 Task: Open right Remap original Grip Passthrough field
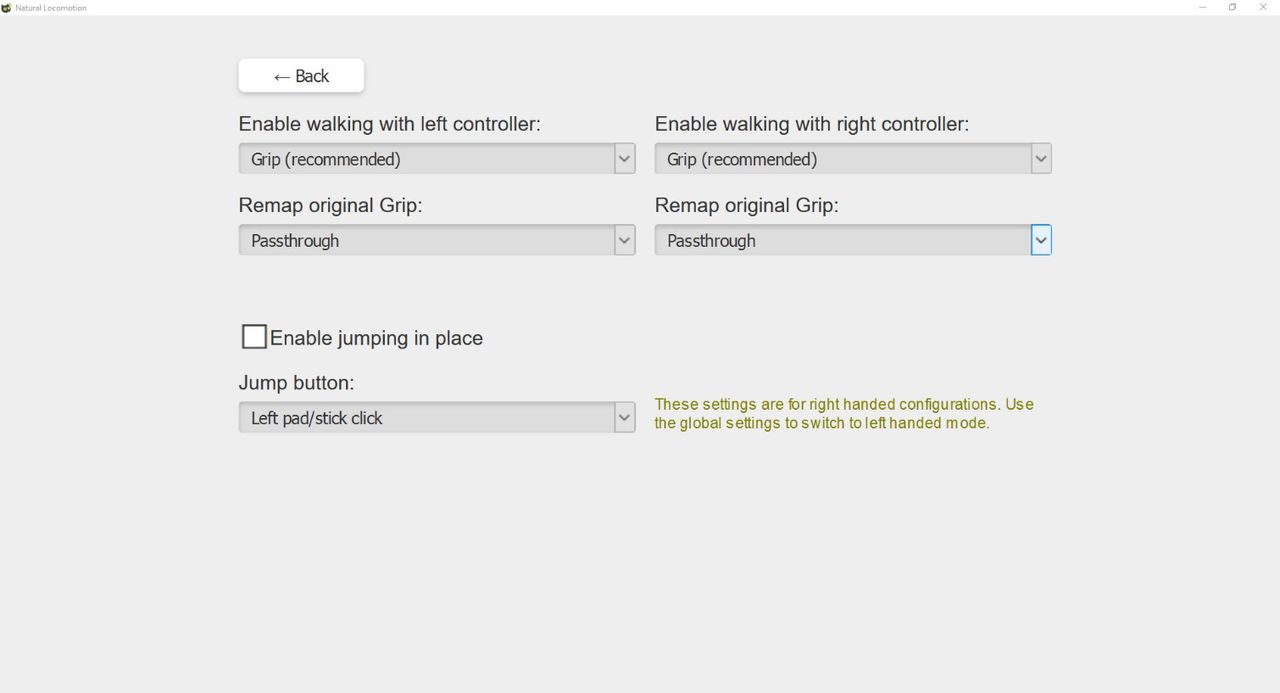(853, 240)
